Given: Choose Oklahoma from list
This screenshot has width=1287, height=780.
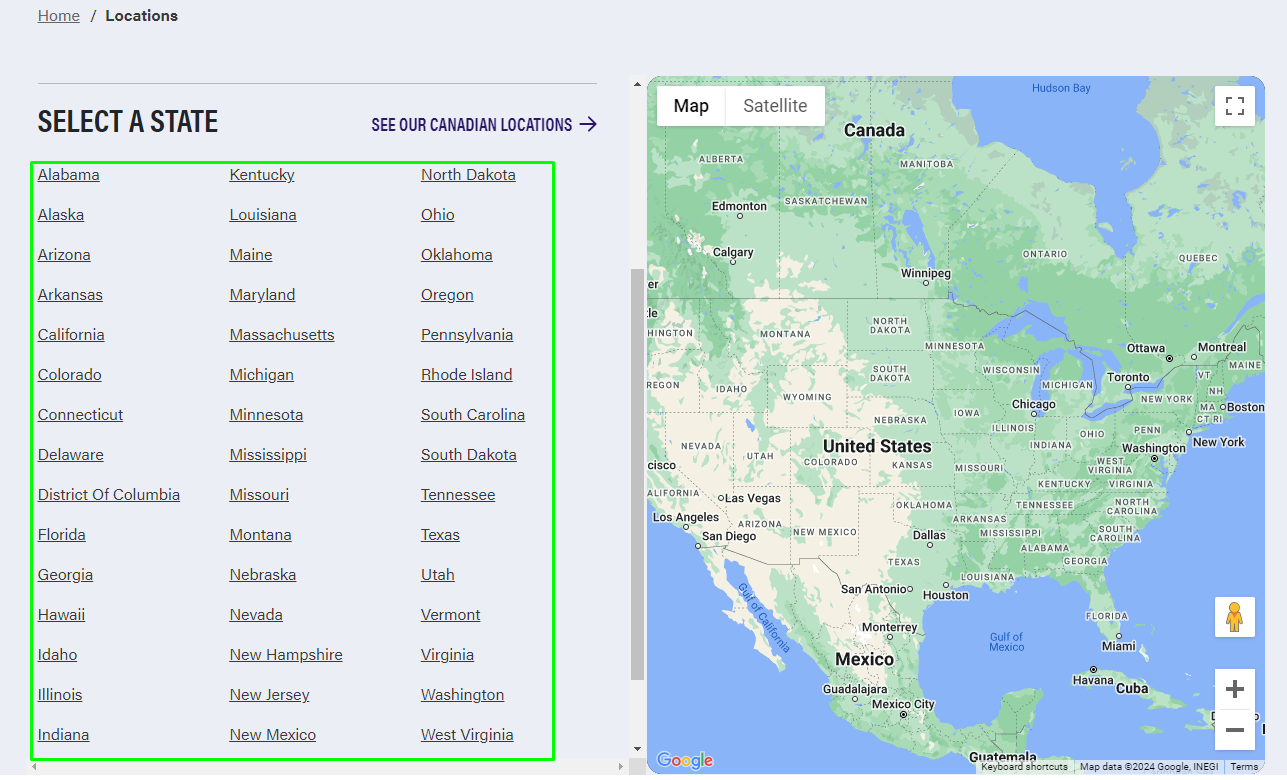Looking at the screenshot, I should 457,255.
